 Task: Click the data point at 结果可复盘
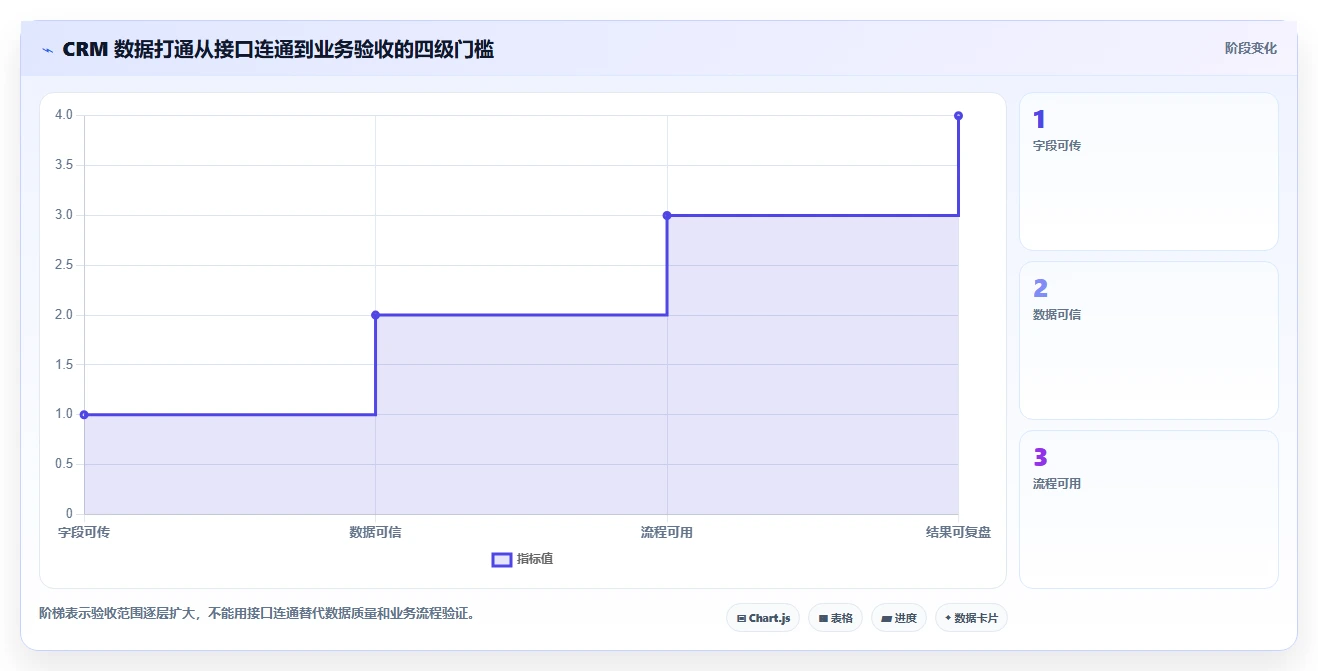tap(958, 116)
